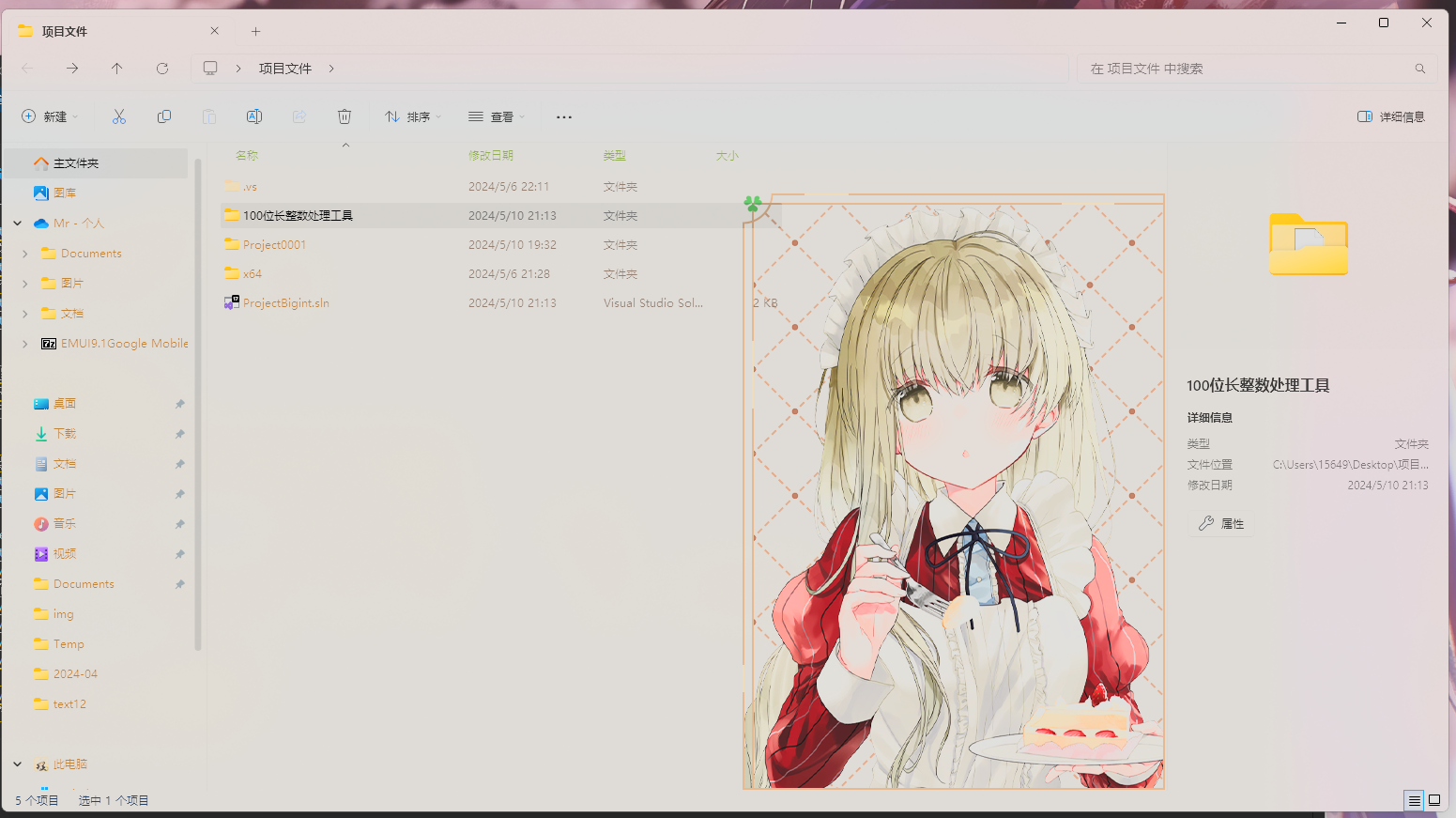Click the Copy icon in toolbar
The width and height of the screenshot is (1456, 818).
(x=164, y=116)
